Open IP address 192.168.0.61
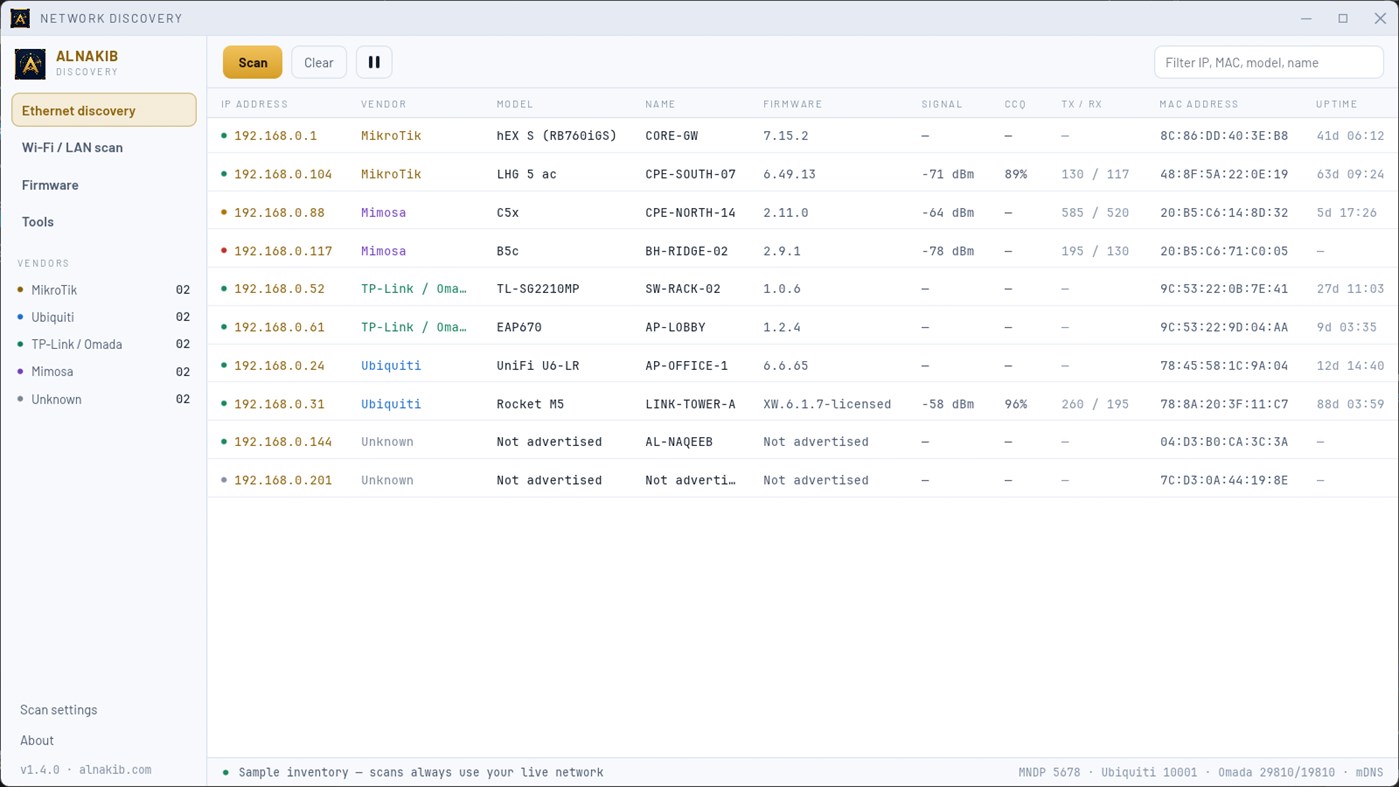Screen dimensions: 1399x787 pyautogui.click(x=279, y=327)
